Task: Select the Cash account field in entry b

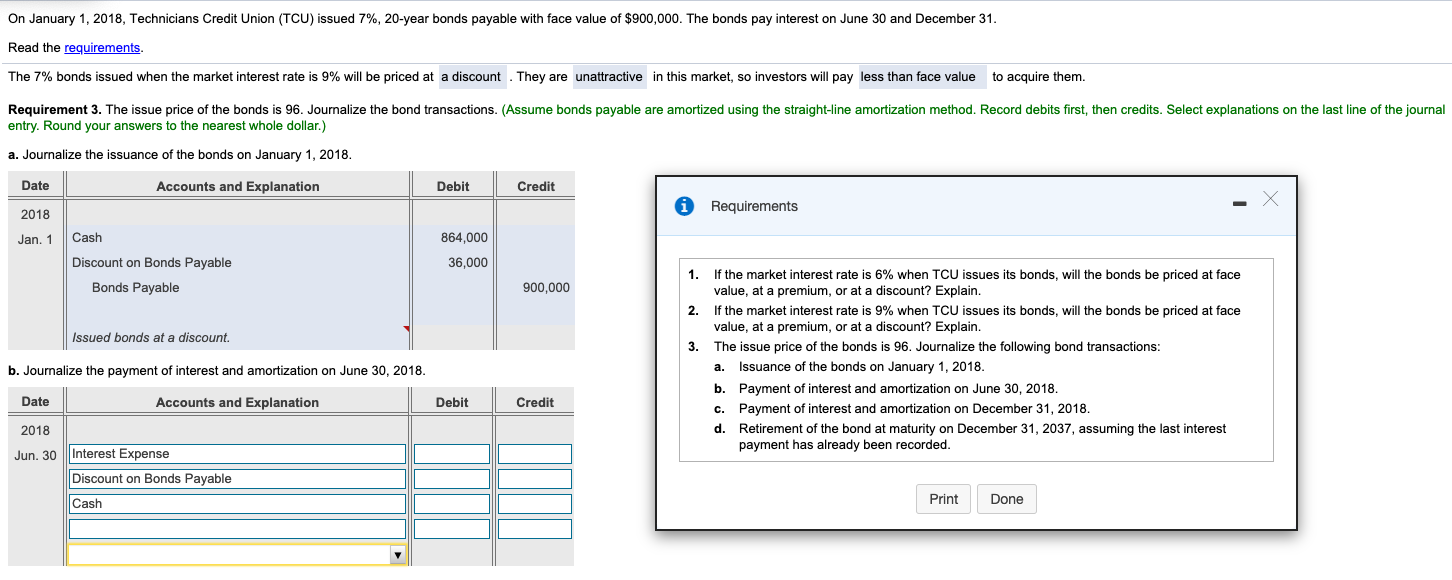Action: [x=236, y=503]
